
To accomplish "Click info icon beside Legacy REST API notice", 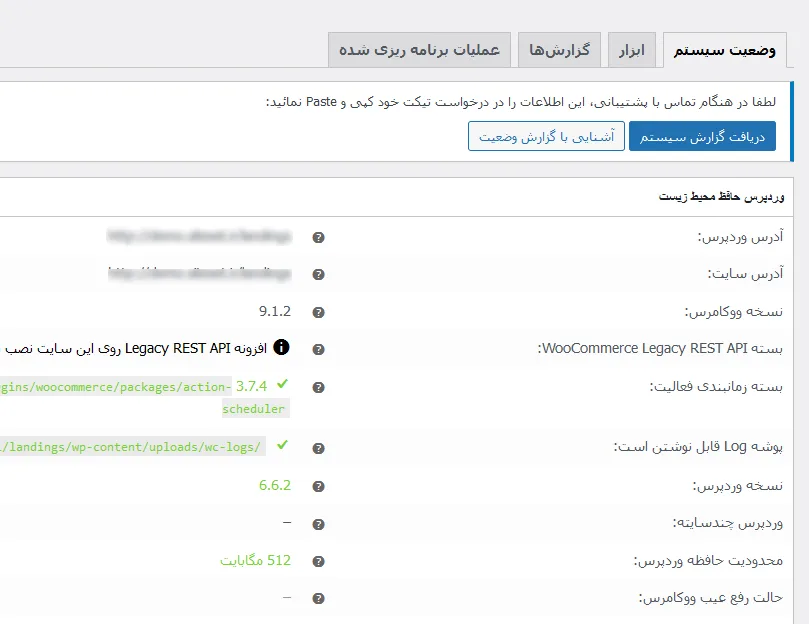I will click(x=281, y=347).
